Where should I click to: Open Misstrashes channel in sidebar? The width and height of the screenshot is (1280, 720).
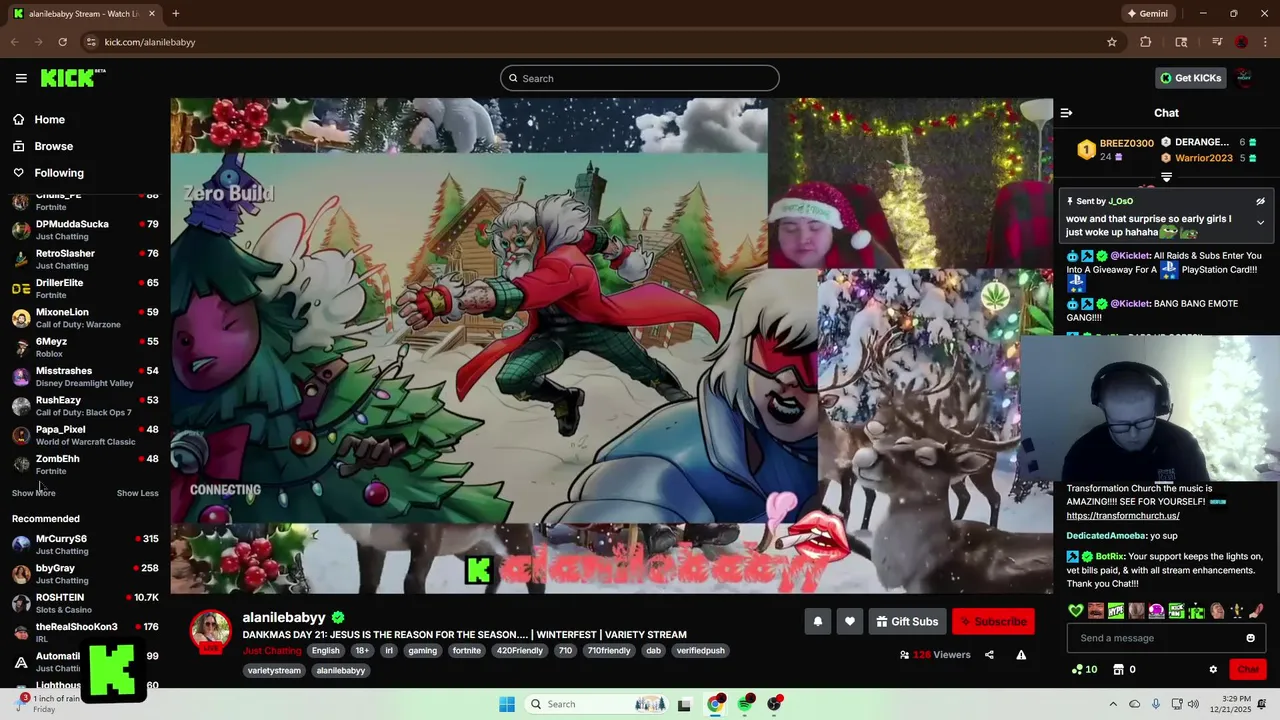tap(85, 376)
